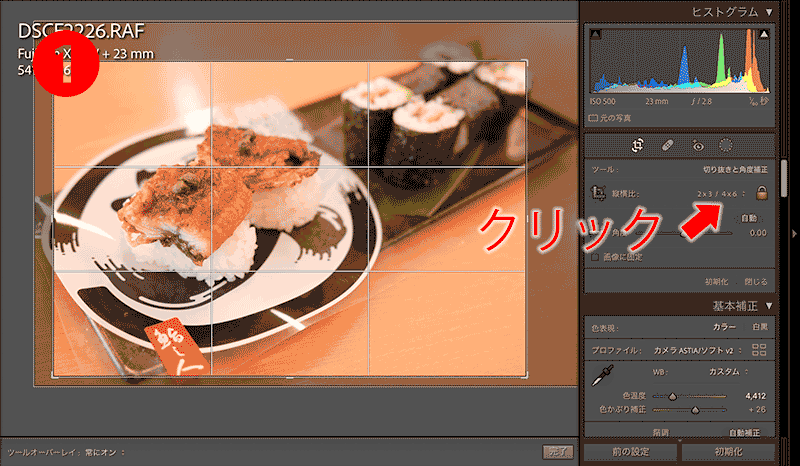Click 初期化 in the crop tool panel

coord(716,282)
